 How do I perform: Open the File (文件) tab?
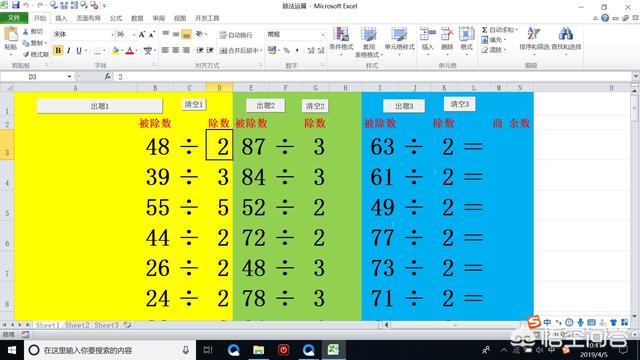point(14,18)
